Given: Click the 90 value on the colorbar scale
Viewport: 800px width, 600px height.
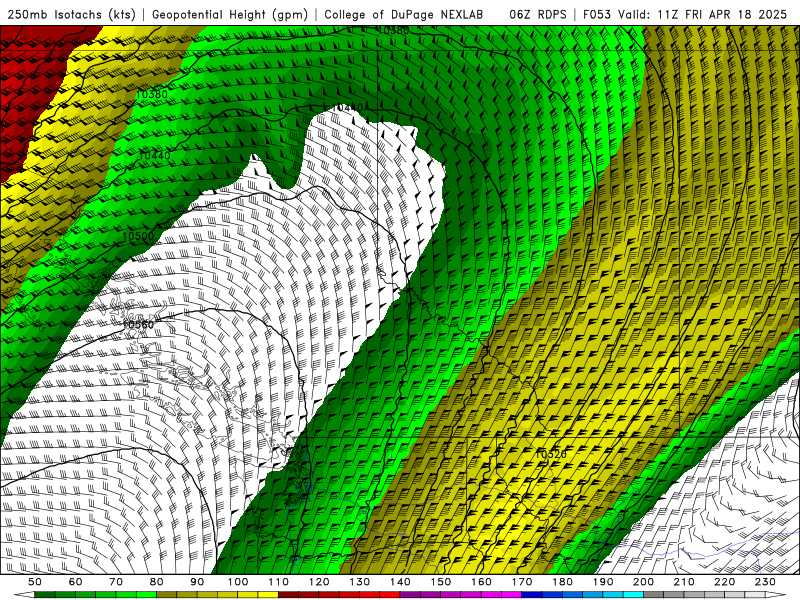Looking at the screenshot, I should coord(197,582).
